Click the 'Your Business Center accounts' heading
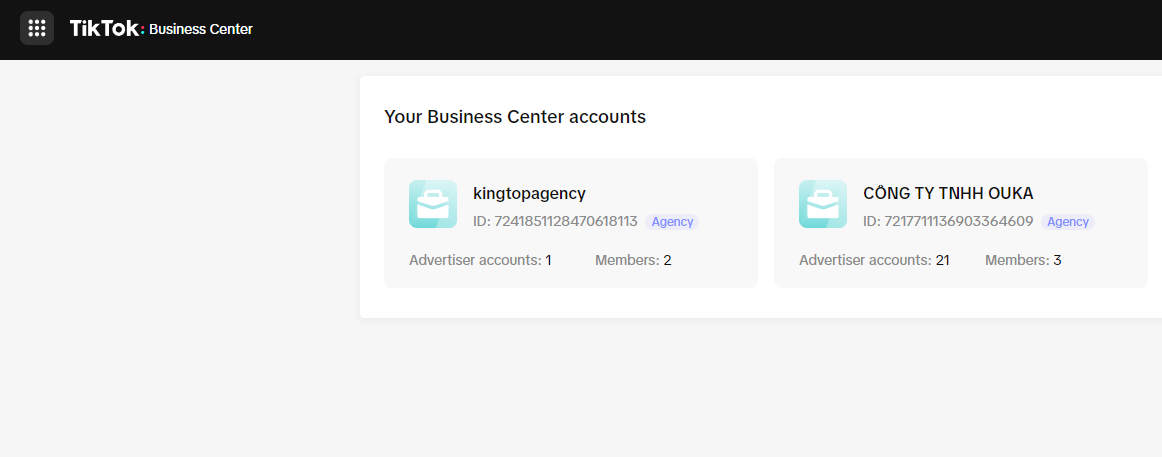This screenshot has height=457, width=1162. click(515, 117)
